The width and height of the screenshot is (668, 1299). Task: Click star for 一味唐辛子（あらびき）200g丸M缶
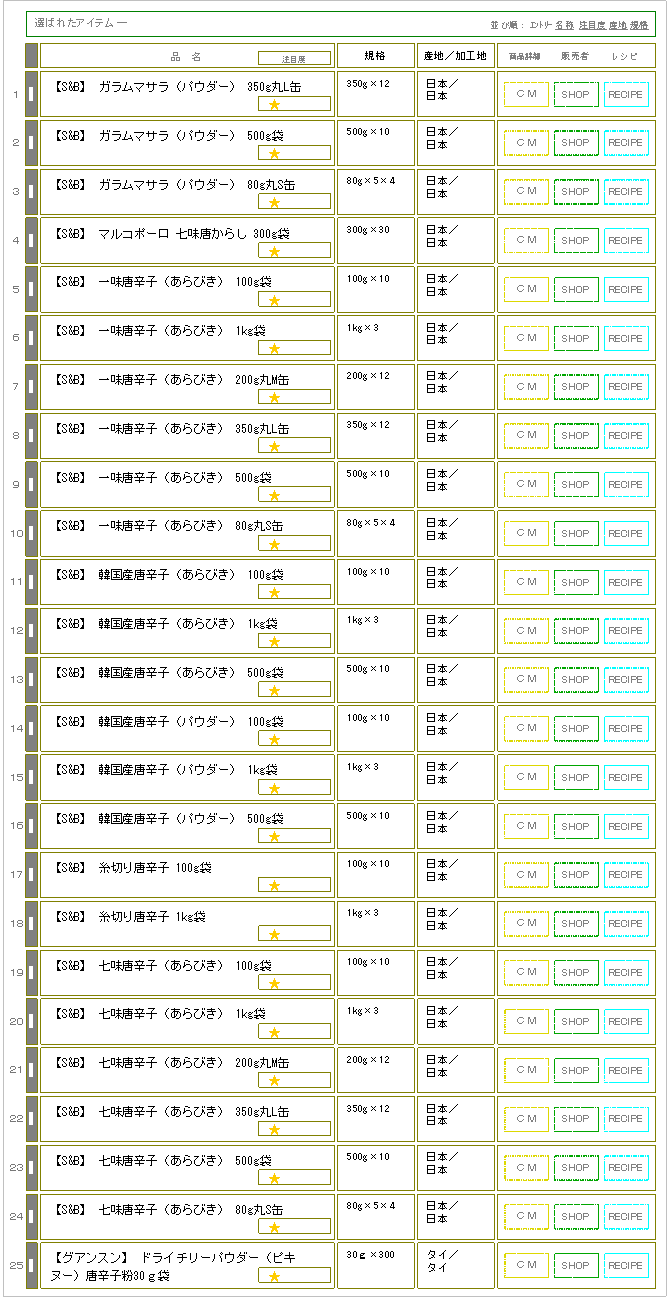(274, 397)
